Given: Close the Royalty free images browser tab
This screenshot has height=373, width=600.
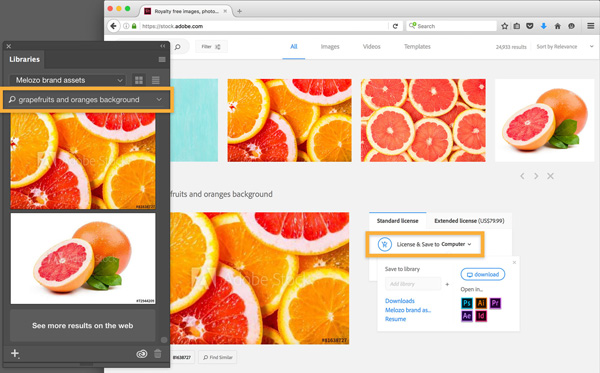Looking at the screenshot, I should [x=225, y=11].
